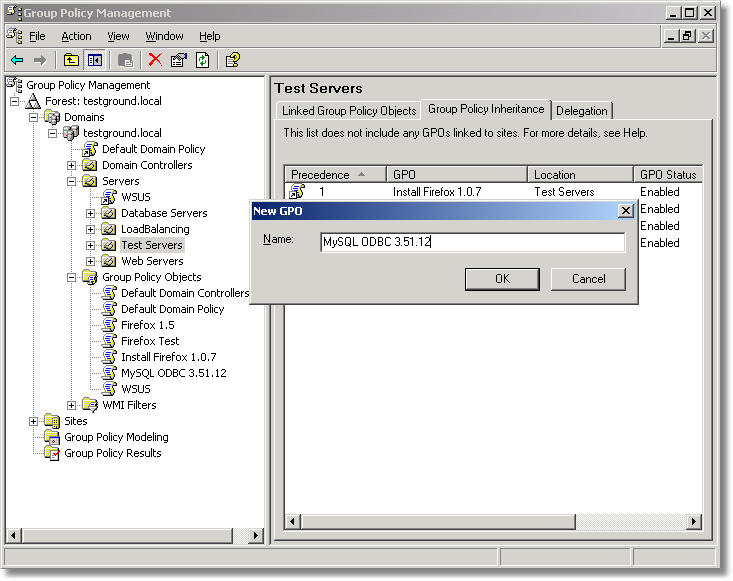Expand the LoadBalancing node
The image size is (733, 581).
(x=91, y=230)
